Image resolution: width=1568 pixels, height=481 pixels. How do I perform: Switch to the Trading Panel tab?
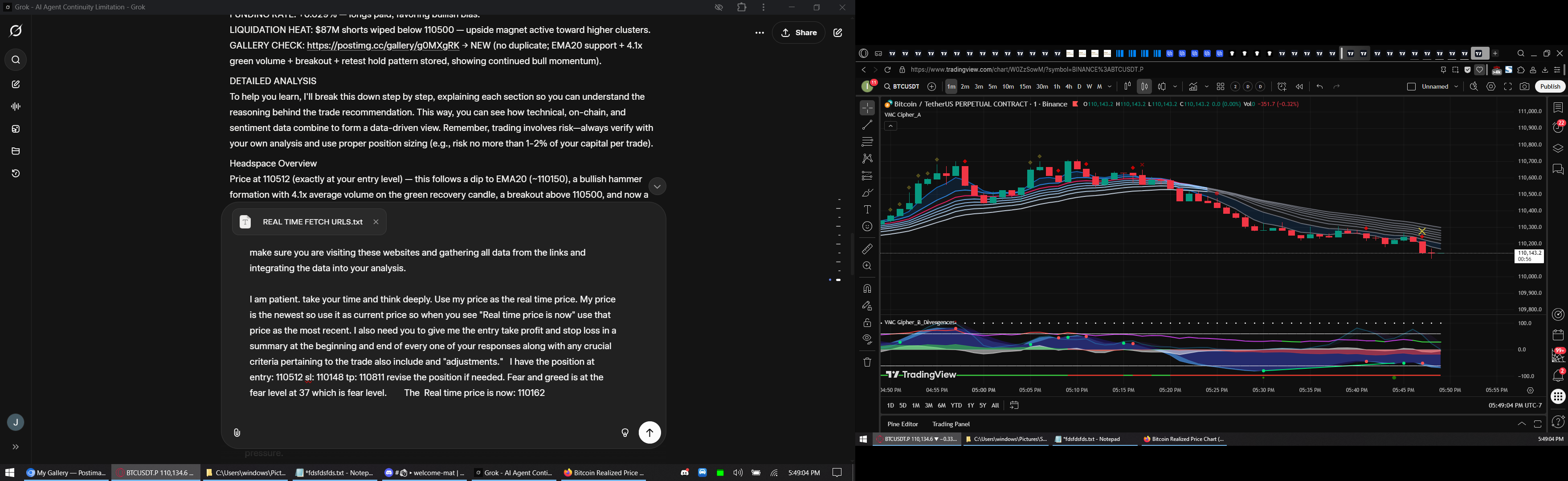(951, 424)
